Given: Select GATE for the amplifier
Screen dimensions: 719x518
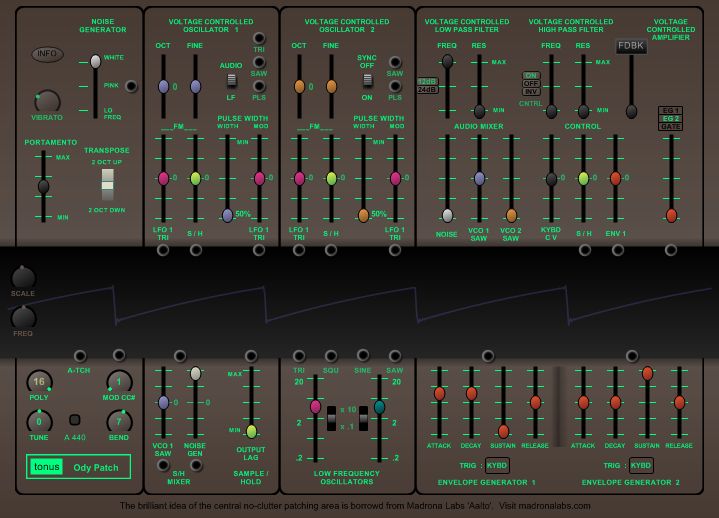Looking at the screenshot, I should (x=670, y=127).
